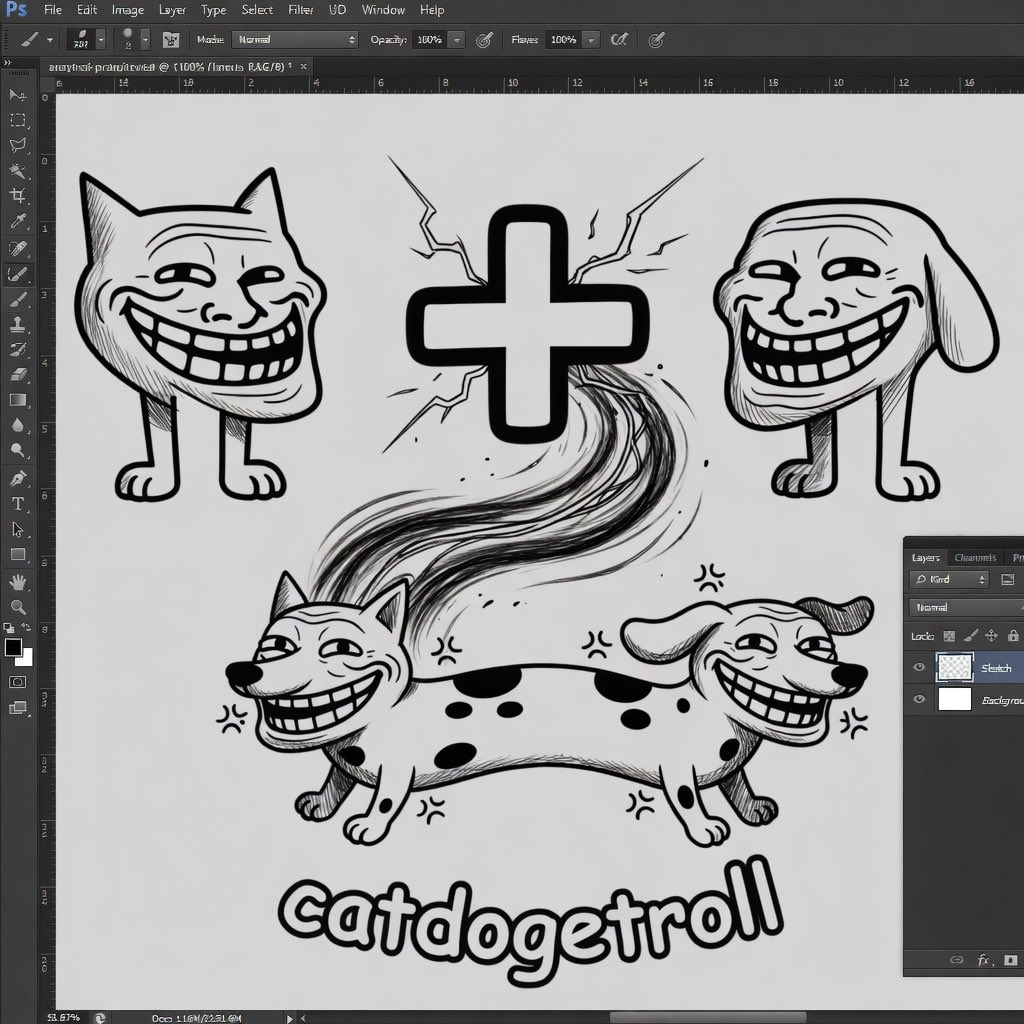The width and height of the screenshot is (1024, 1024).
Task: Add a layer mask icon
Action: (1010, 959)
